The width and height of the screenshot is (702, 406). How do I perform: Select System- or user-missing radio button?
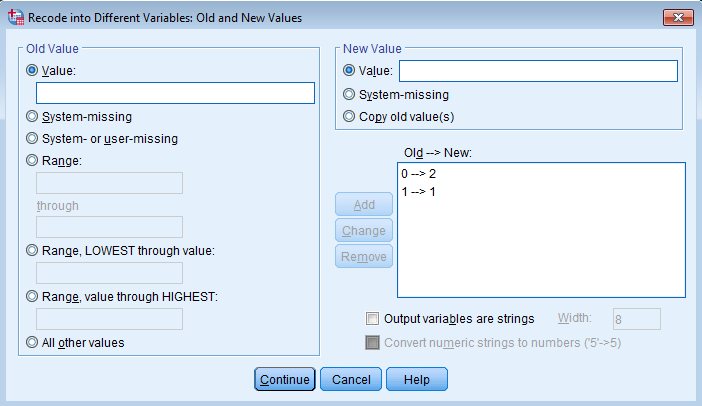[x=33, y=139]
